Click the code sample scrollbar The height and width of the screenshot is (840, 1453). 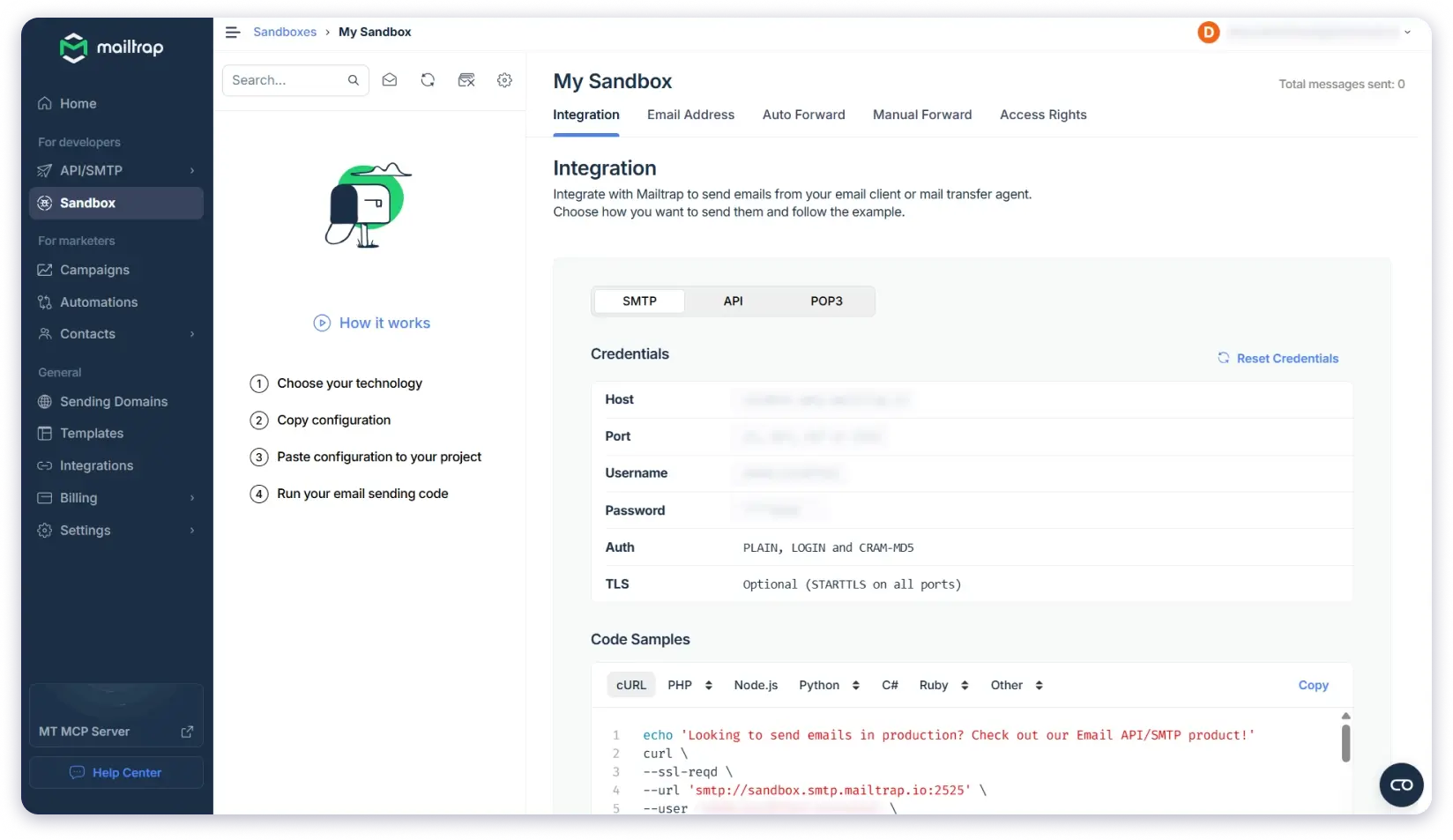pyautogui.click(x=1345, y=743)
